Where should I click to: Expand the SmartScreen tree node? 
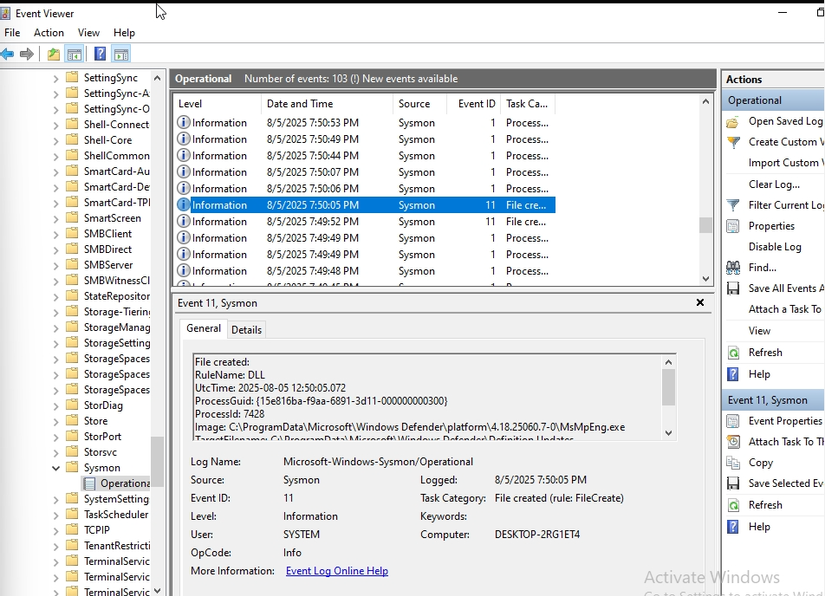pyautogui.click(x=56, y=218)
